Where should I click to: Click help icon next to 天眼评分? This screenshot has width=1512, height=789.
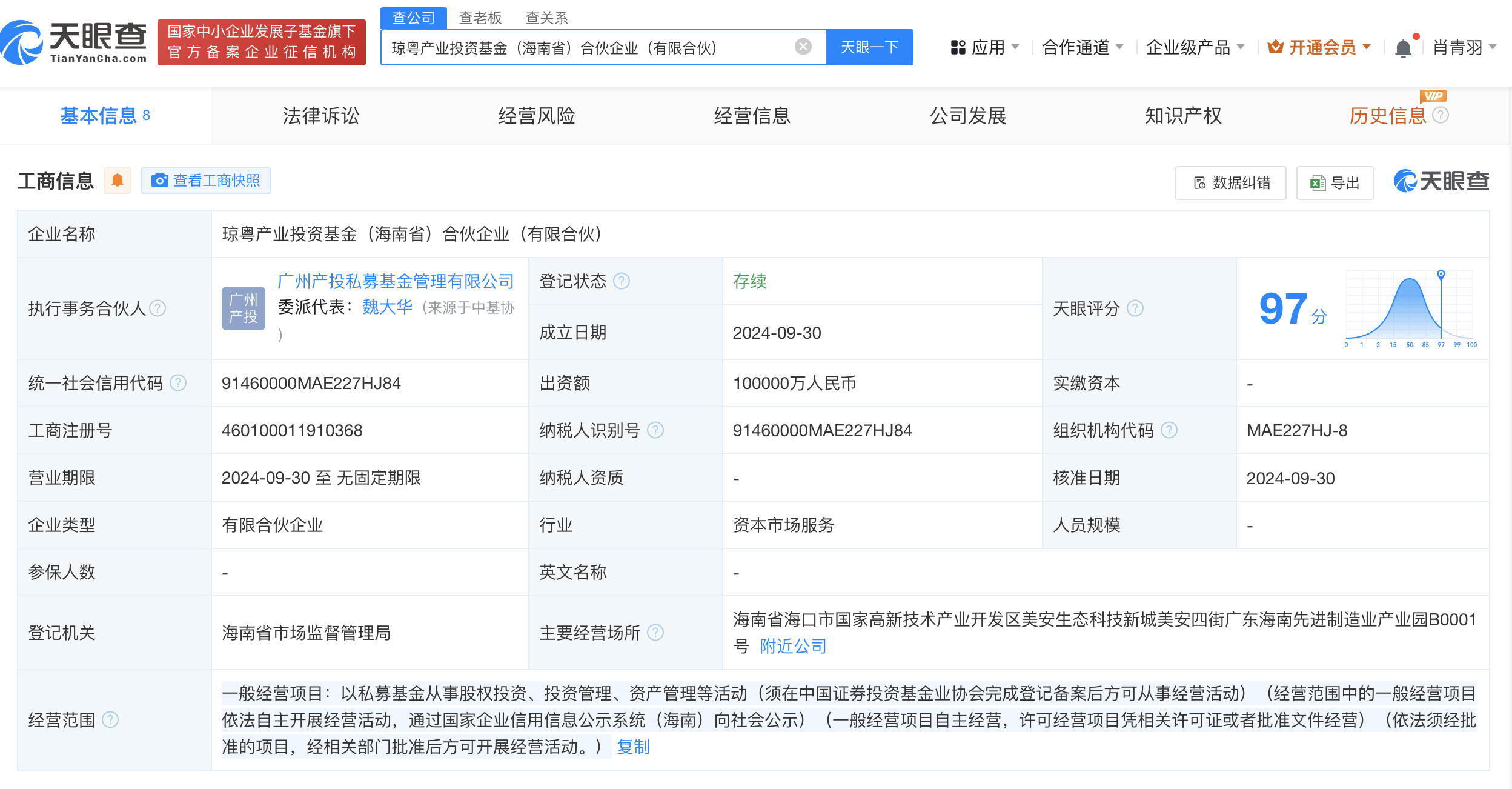[1135, 308]
